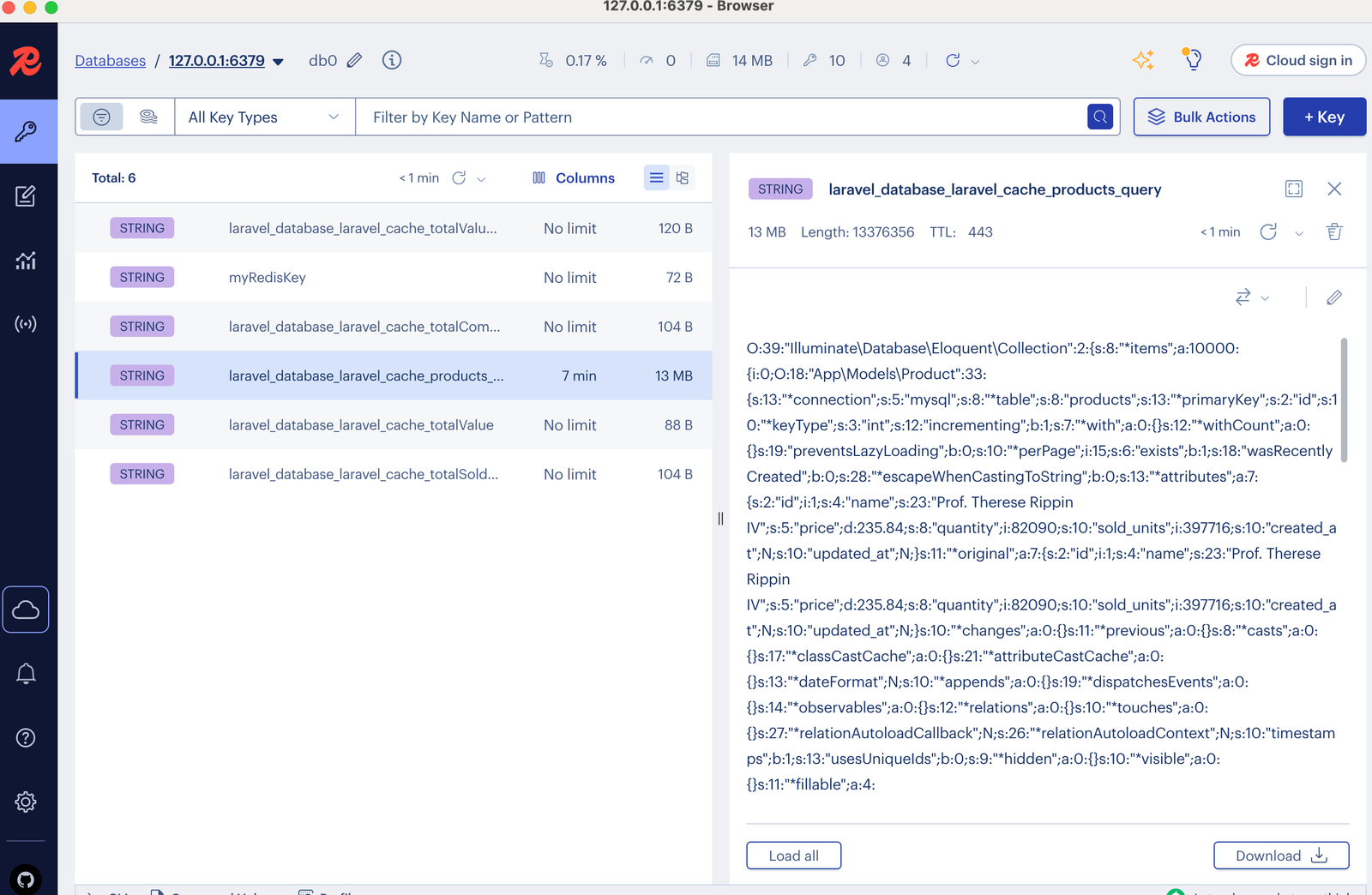The height and width of the screenshot is (895, 1372).
Task: Delete the selected key trash icon
Action: (1334, 231)
